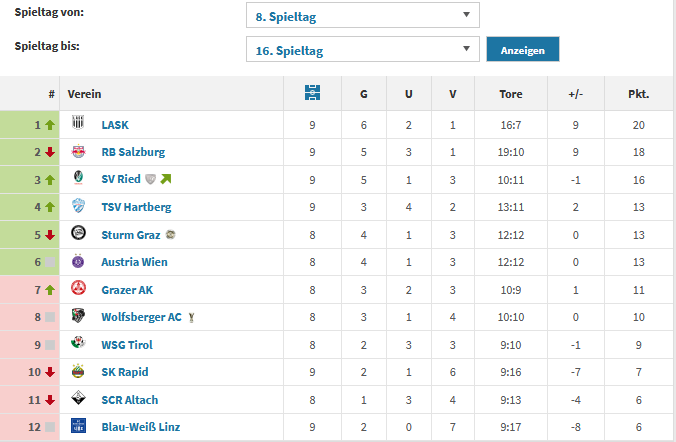Click the RB Salzburg club logo

pos(78,152)
